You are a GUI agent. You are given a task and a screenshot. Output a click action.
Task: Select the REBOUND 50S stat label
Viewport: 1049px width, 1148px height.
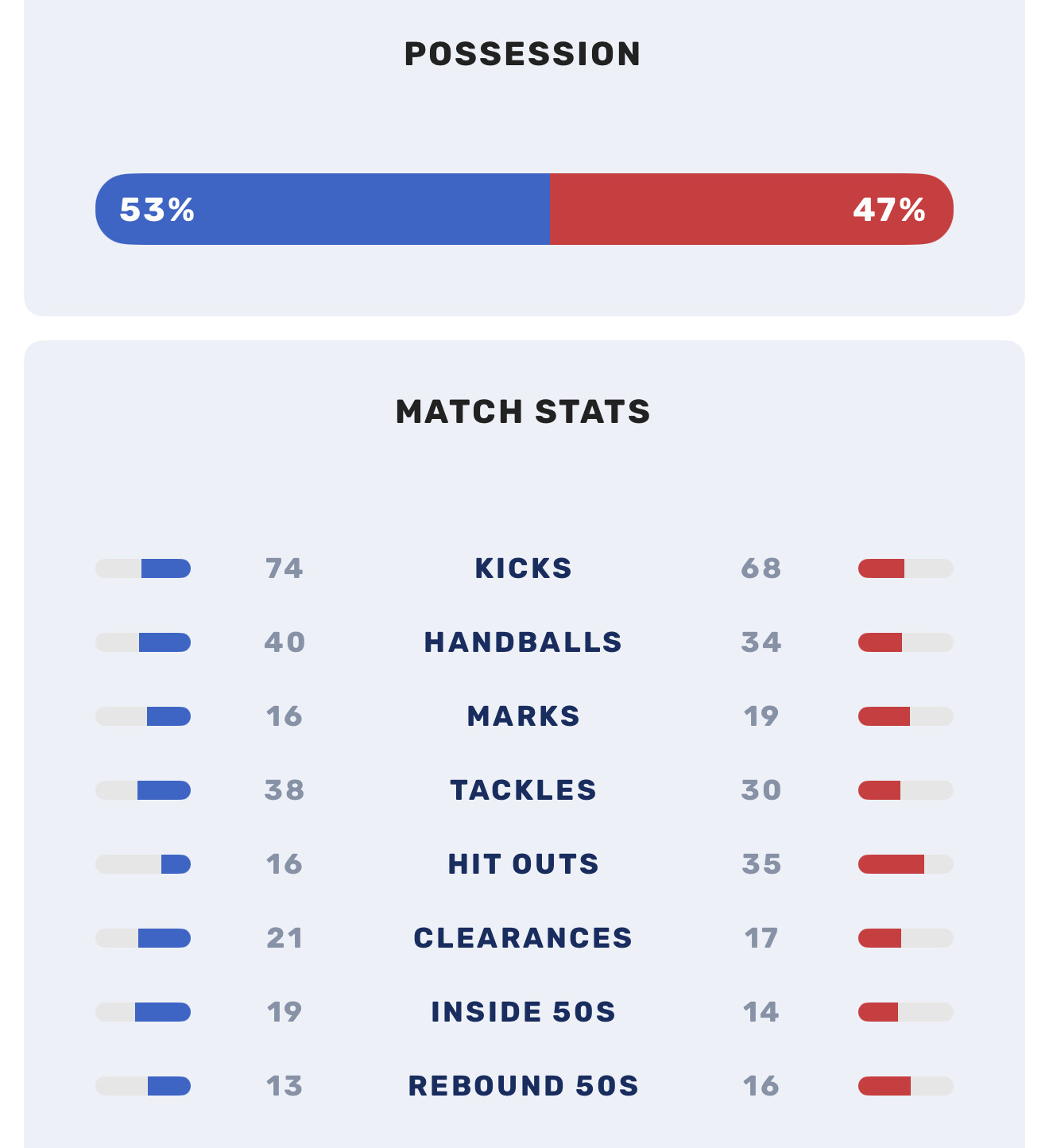523,1086
